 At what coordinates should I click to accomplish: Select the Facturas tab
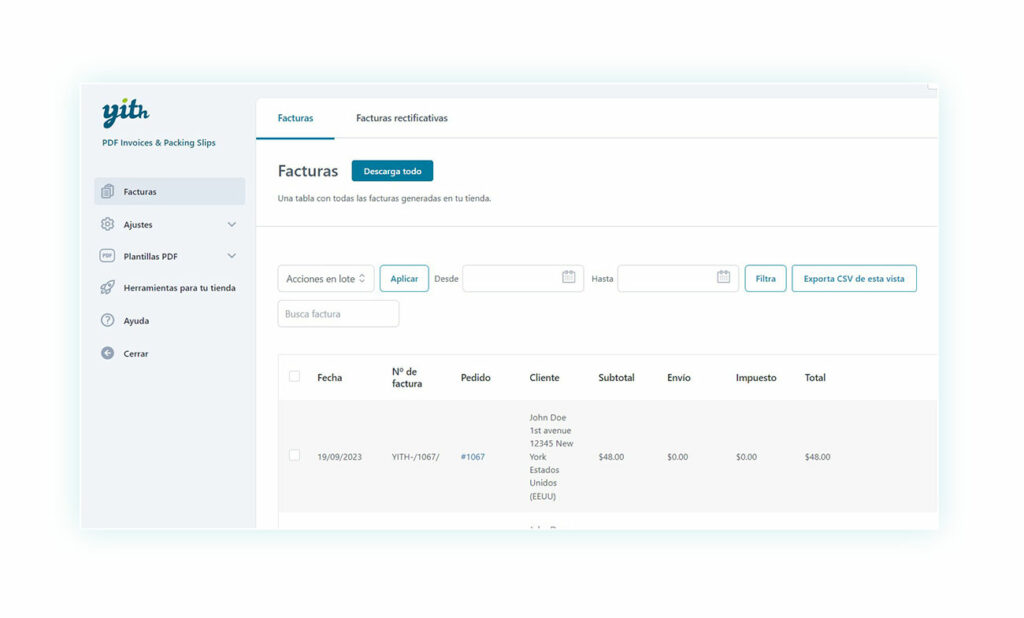click(295, 117)
